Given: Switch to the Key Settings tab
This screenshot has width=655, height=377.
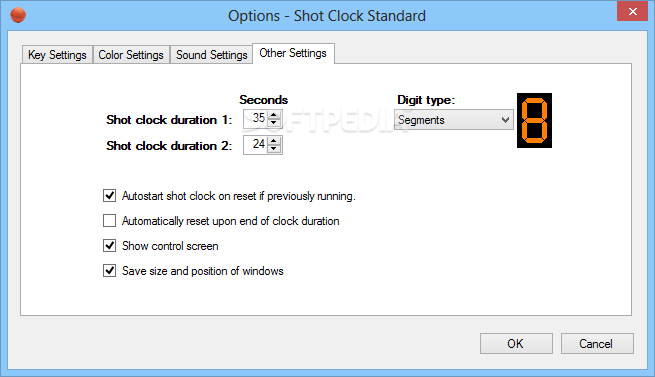Looking at the screenshot, I should [57, 55].
